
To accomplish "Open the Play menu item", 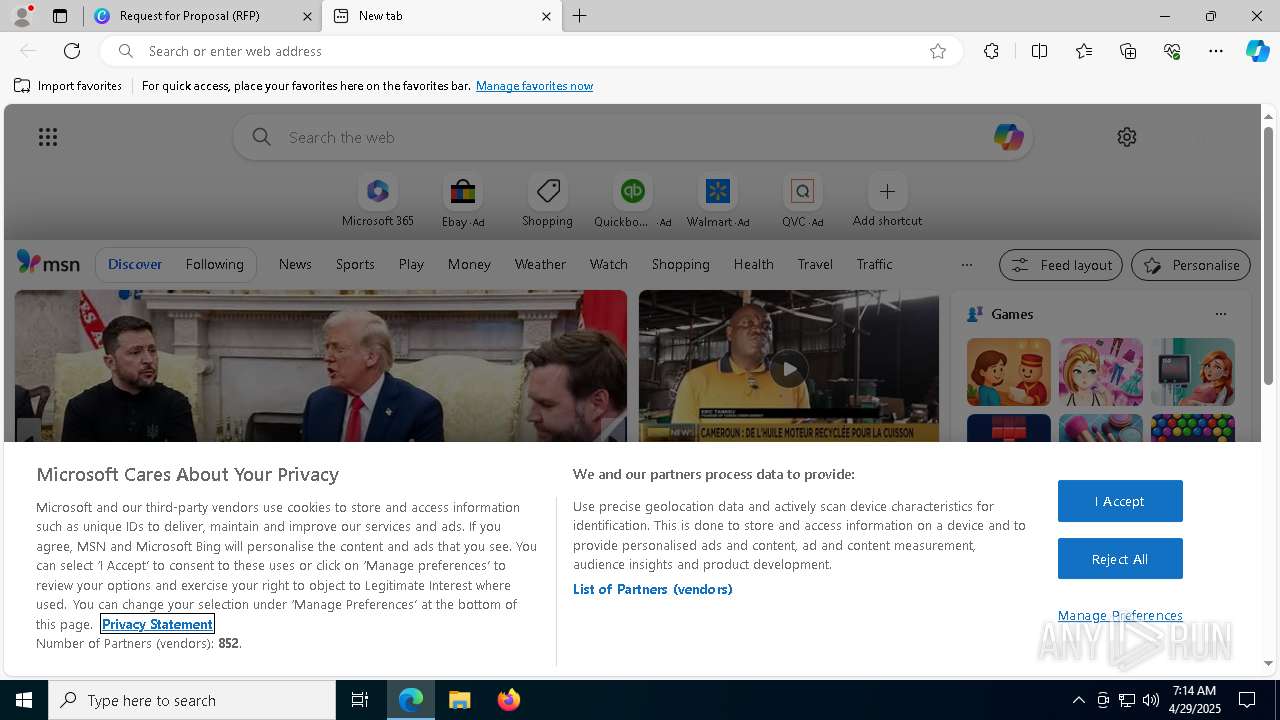I will tap(411, 264).
